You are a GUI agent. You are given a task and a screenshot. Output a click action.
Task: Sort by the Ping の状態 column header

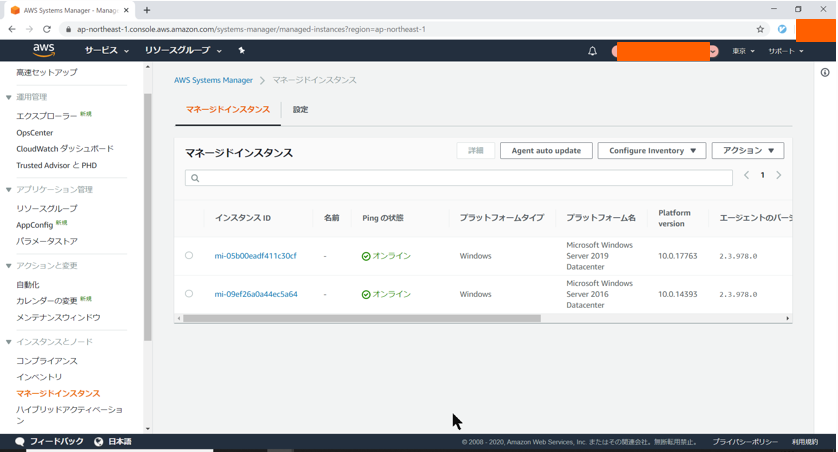pyautogui.click(x=383, y=218)
